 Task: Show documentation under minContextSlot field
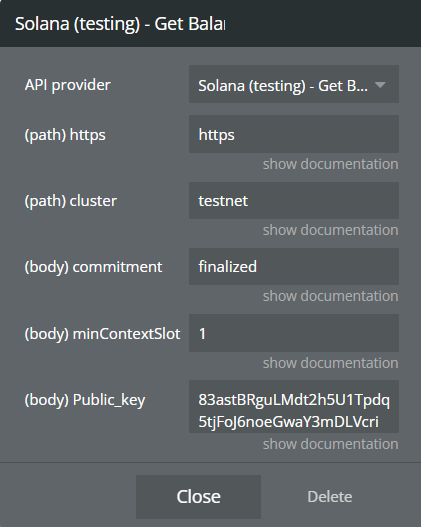[330, 363]
